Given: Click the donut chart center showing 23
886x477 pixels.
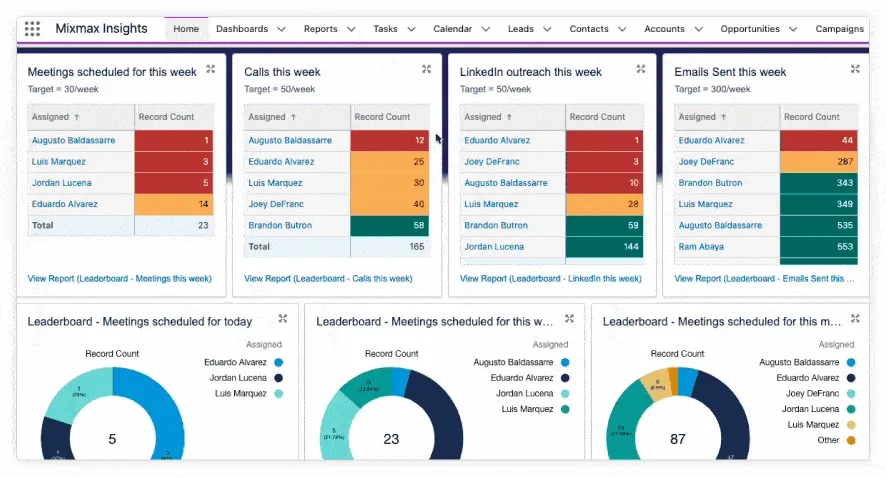Looking at the screenshot, I should click(x=391, y=439).
